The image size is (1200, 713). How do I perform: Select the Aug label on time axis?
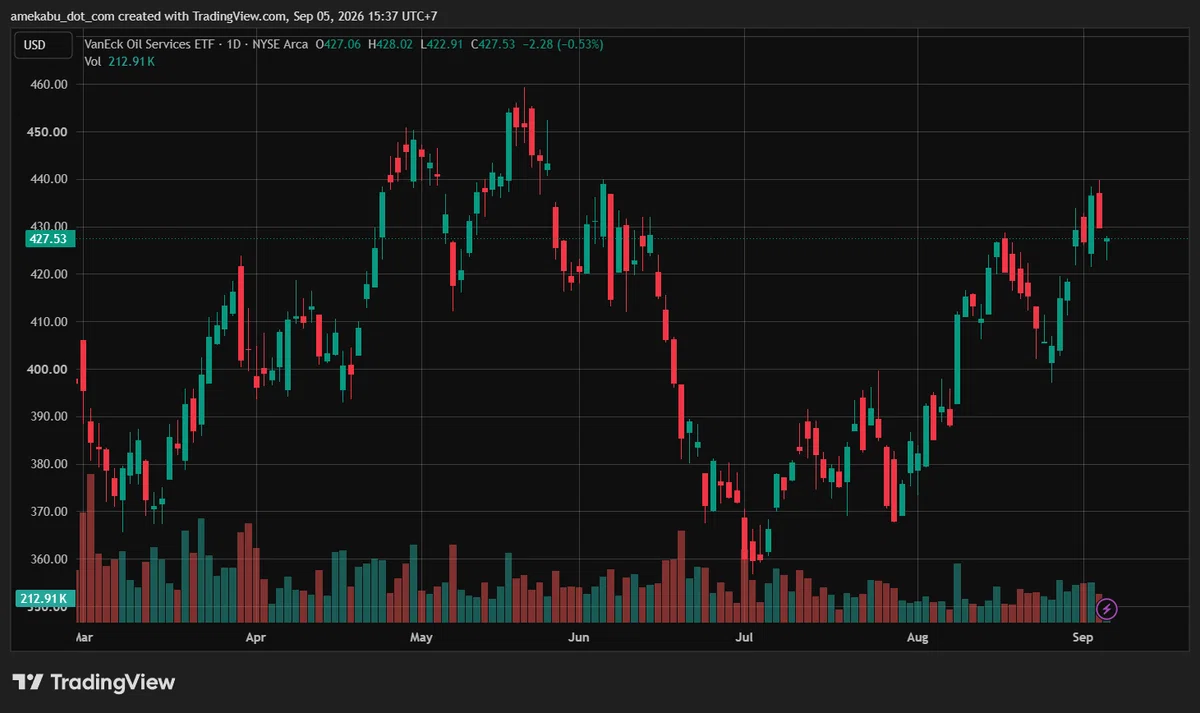click(917, 637)
